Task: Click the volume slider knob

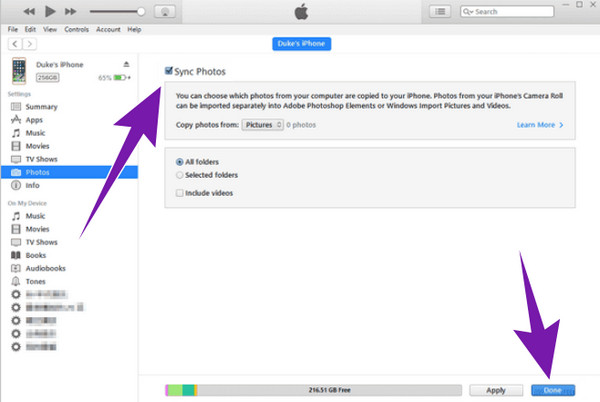Action: tap(141, 11)
